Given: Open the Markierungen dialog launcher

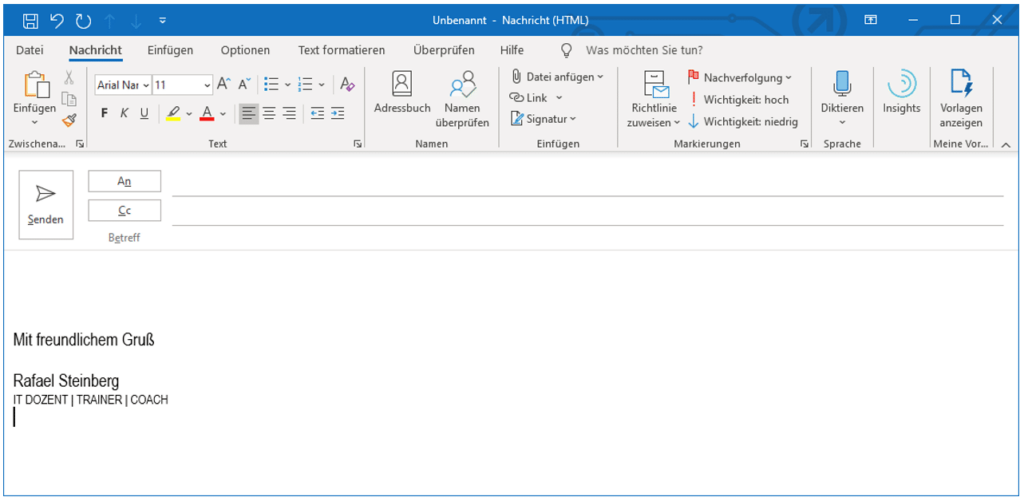Looking at the screenshot, I should point(804,144).
